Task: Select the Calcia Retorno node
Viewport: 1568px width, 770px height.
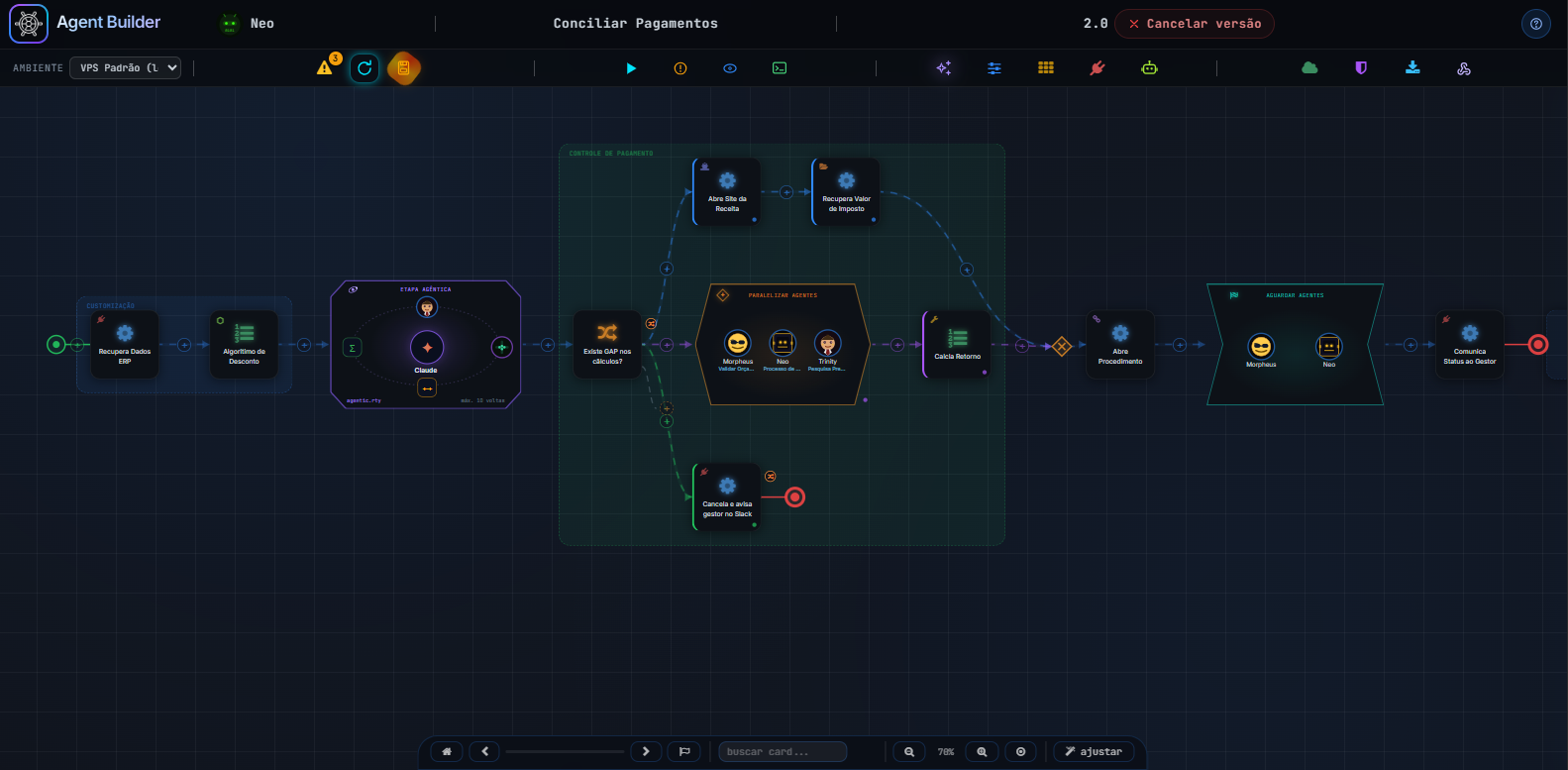Action: click(957, 344)
